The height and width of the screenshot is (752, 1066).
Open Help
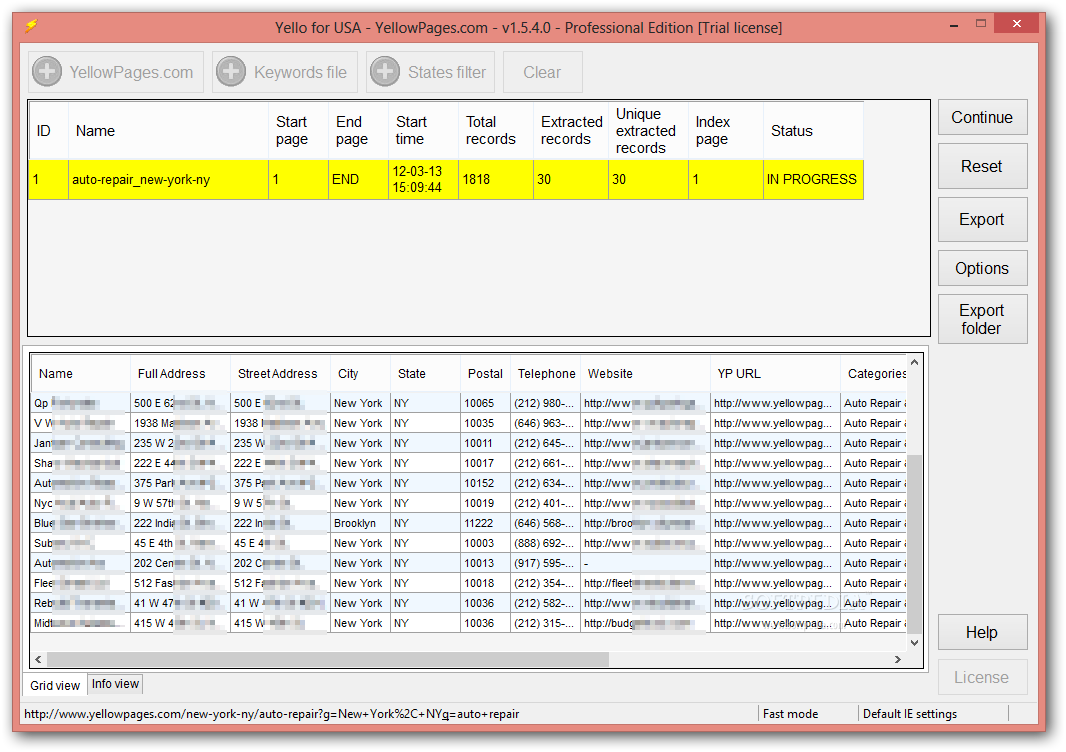(982, 632)
